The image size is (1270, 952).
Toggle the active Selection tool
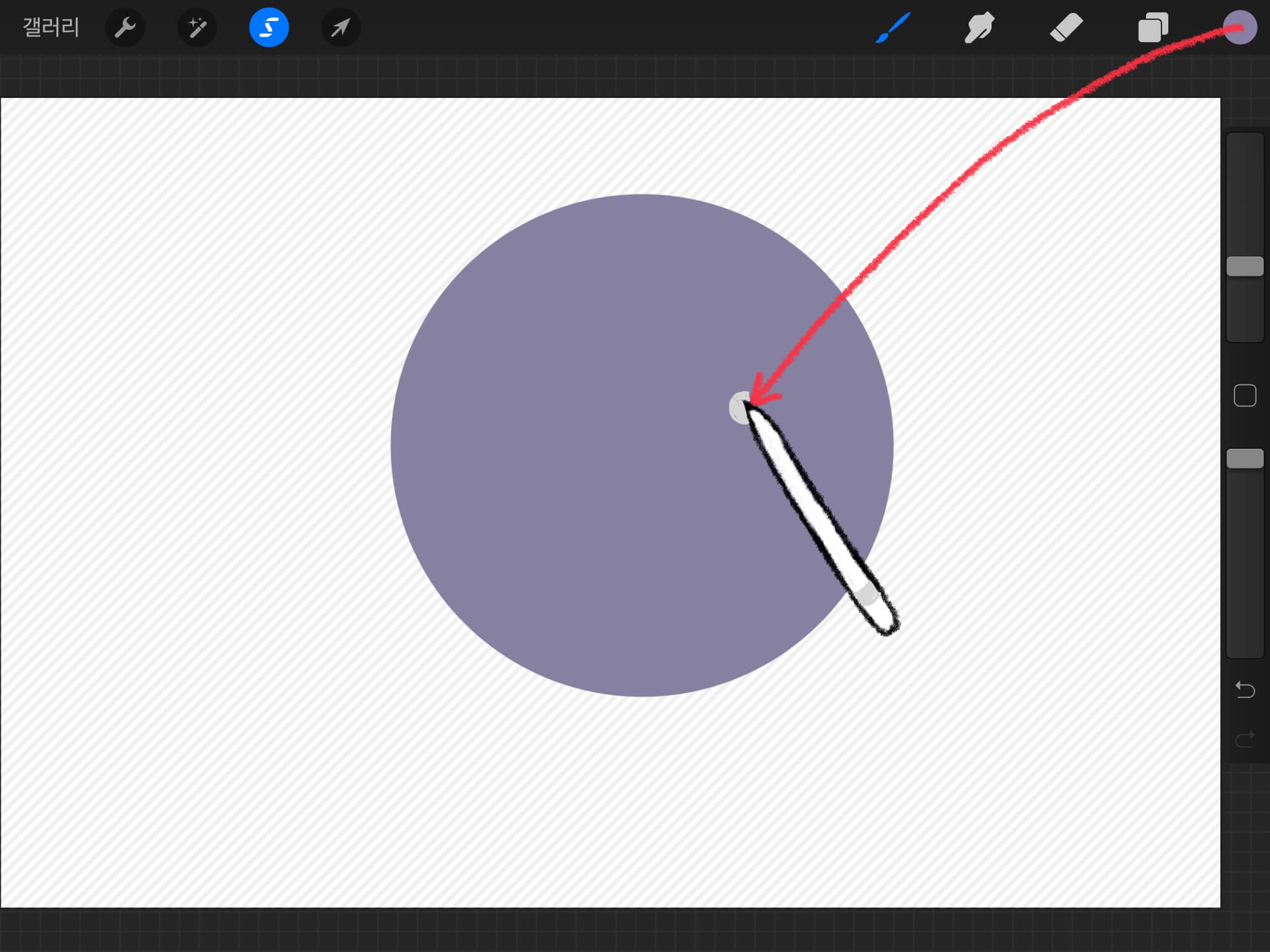269,27
